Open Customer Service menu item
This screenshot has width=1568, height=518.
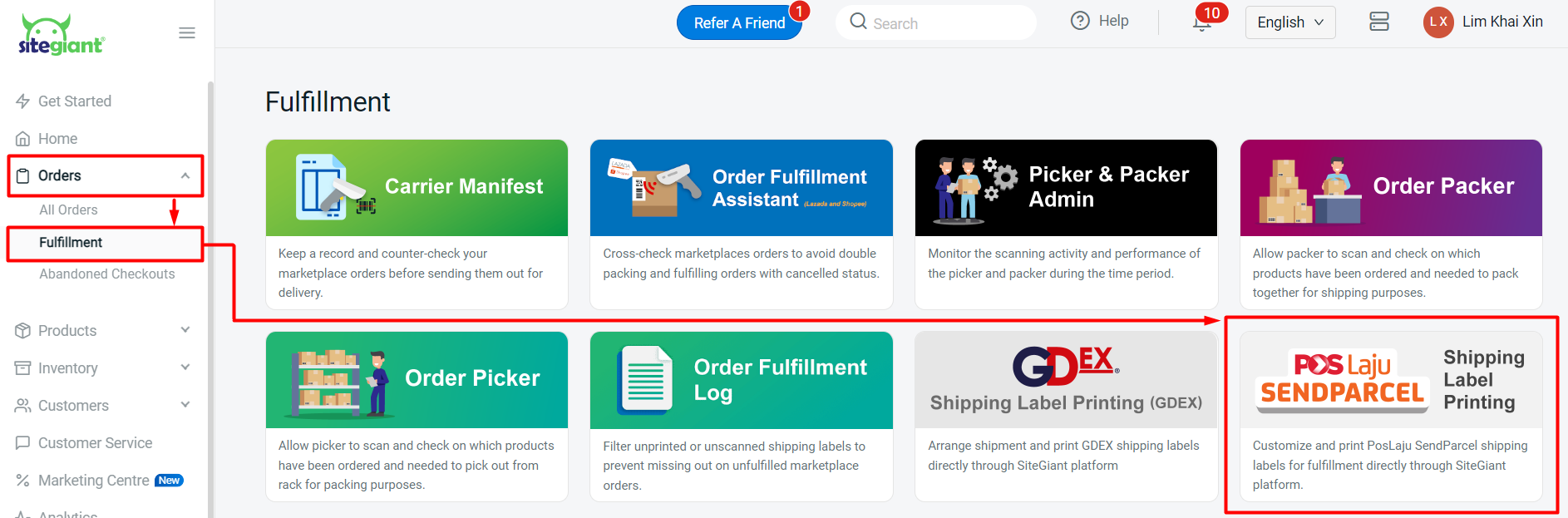coord(96,443)
